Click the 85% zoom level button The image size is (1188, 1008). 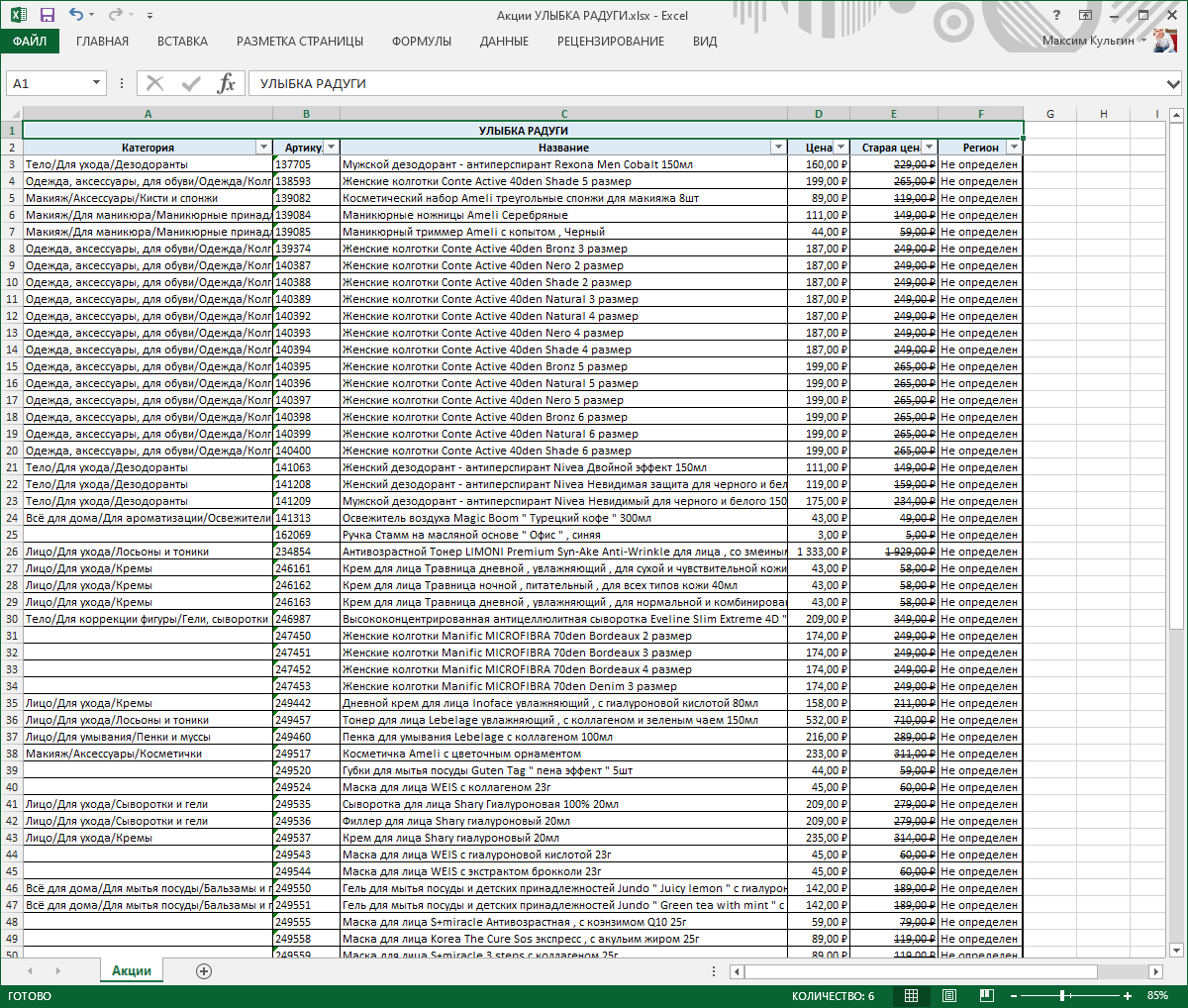pos(1157,995)
